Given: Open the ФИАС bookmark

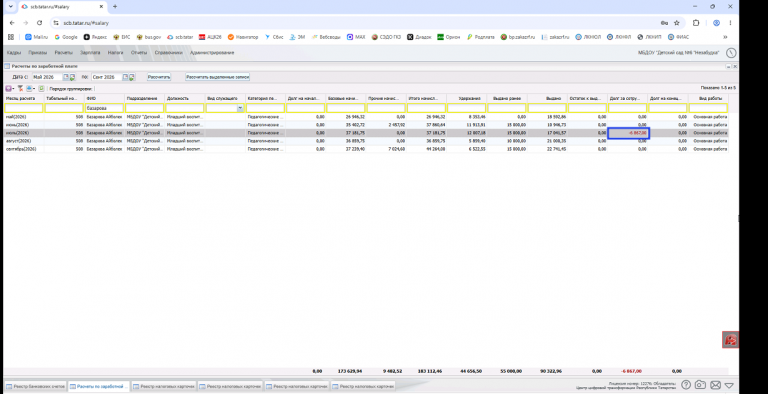Looking at the screenshot, I should click(678, 37).
